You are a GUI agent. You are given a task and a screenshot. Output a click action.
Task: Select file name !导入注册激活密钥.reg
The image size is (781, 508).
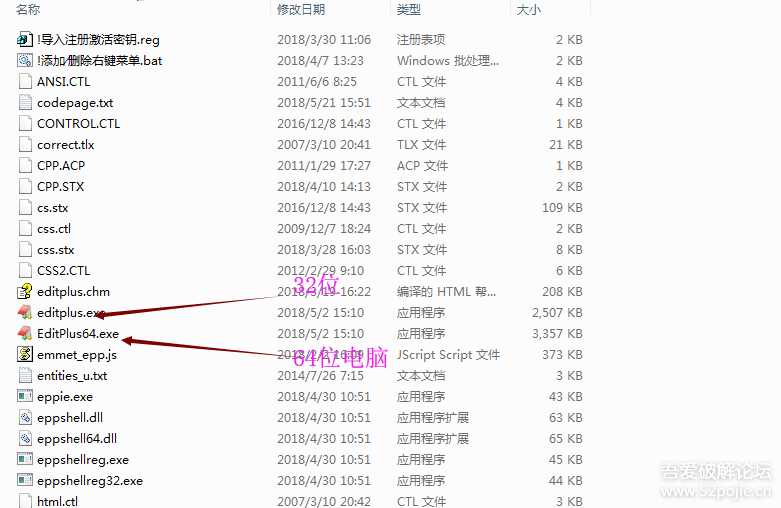click(x=98, y=39)
